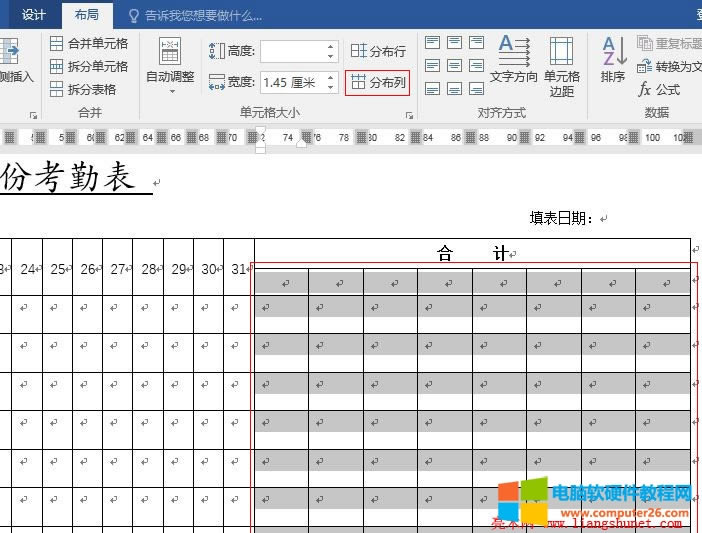702x533 pixels.
Task: Click 合并单元格 merge cells
Action: coord(89,43)
